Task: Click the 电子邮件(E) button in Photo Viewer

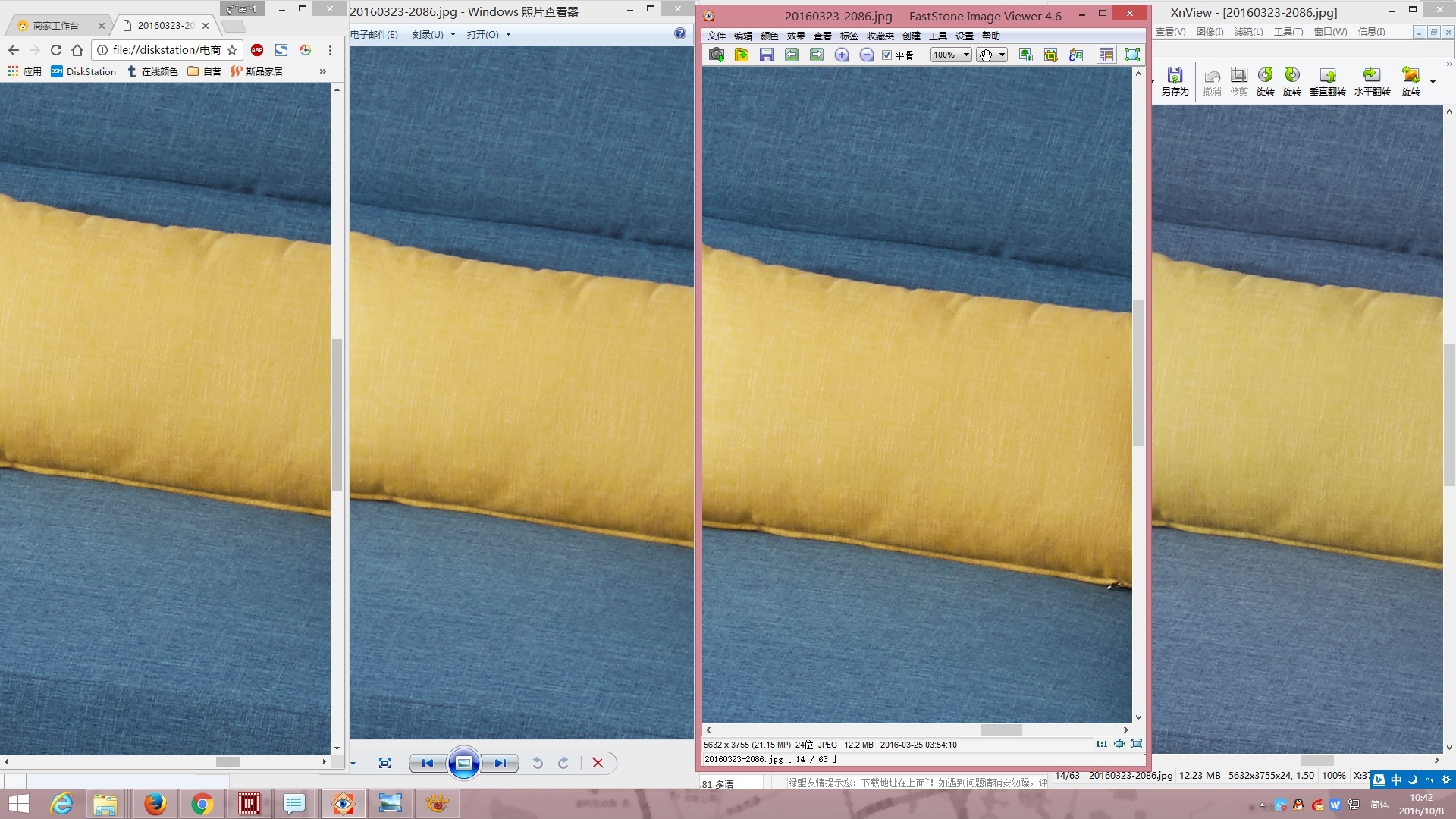Action: pyautogui.click(x=374, y=35)
